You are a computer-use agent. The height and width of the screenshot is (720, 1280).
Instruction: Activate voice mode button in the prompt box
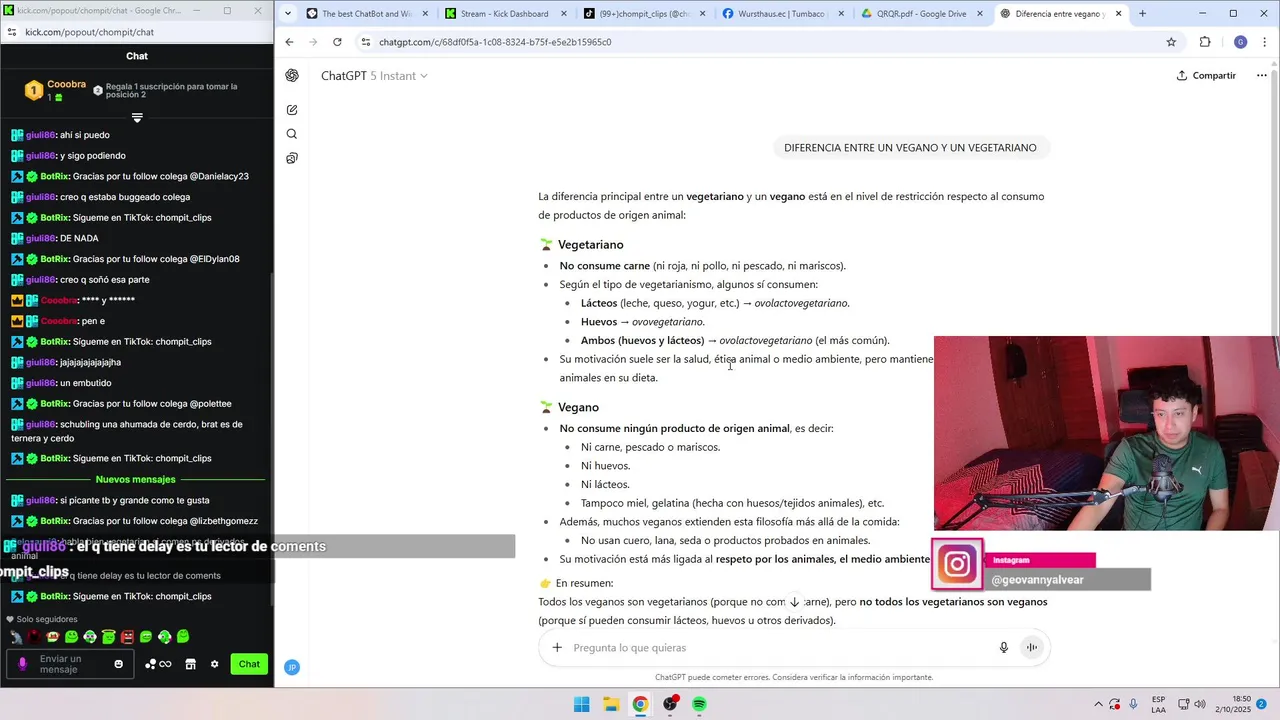coord(1031,647)
